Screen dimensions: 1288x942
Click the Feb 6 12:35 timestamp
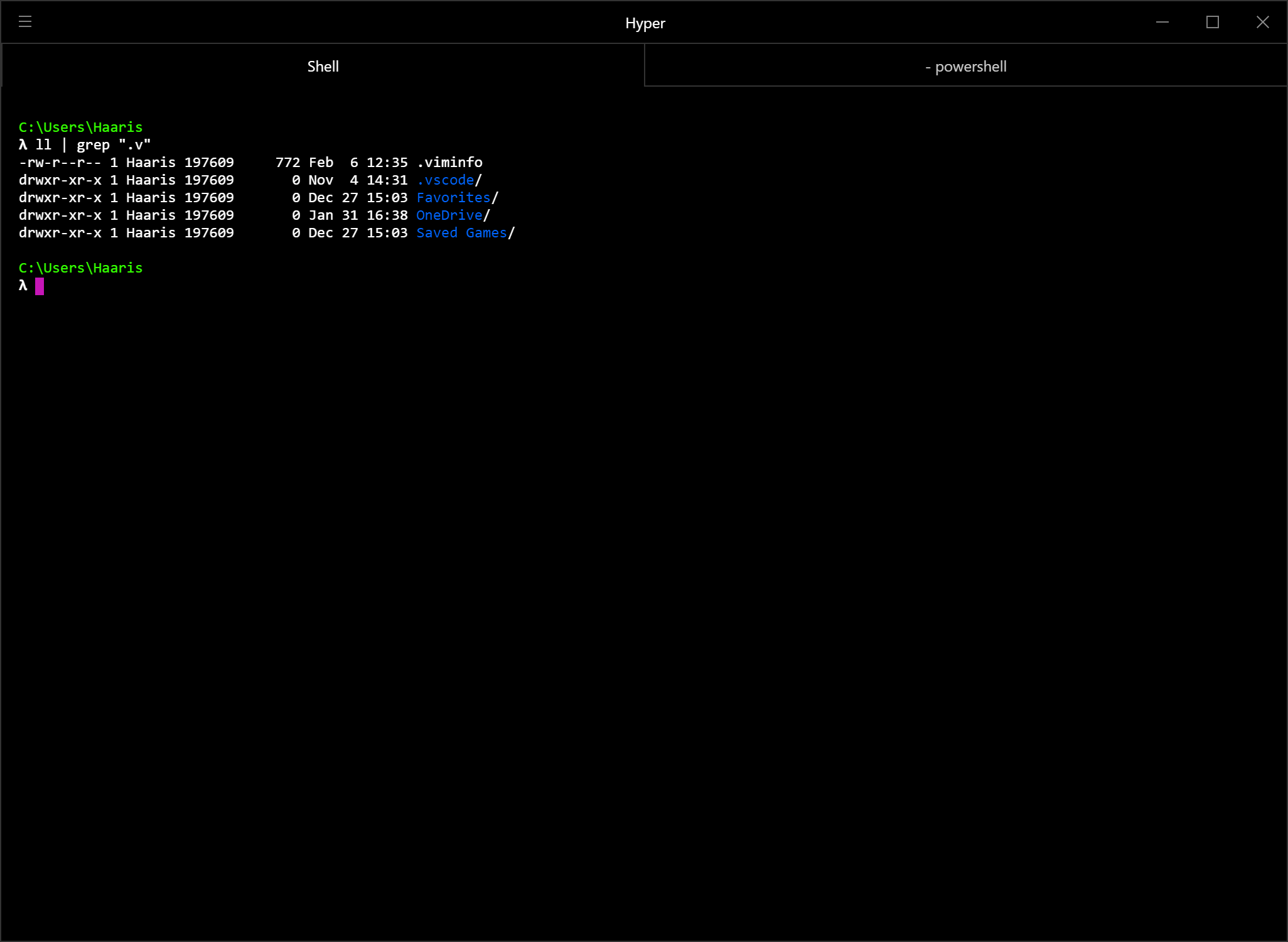pos(358,163)
